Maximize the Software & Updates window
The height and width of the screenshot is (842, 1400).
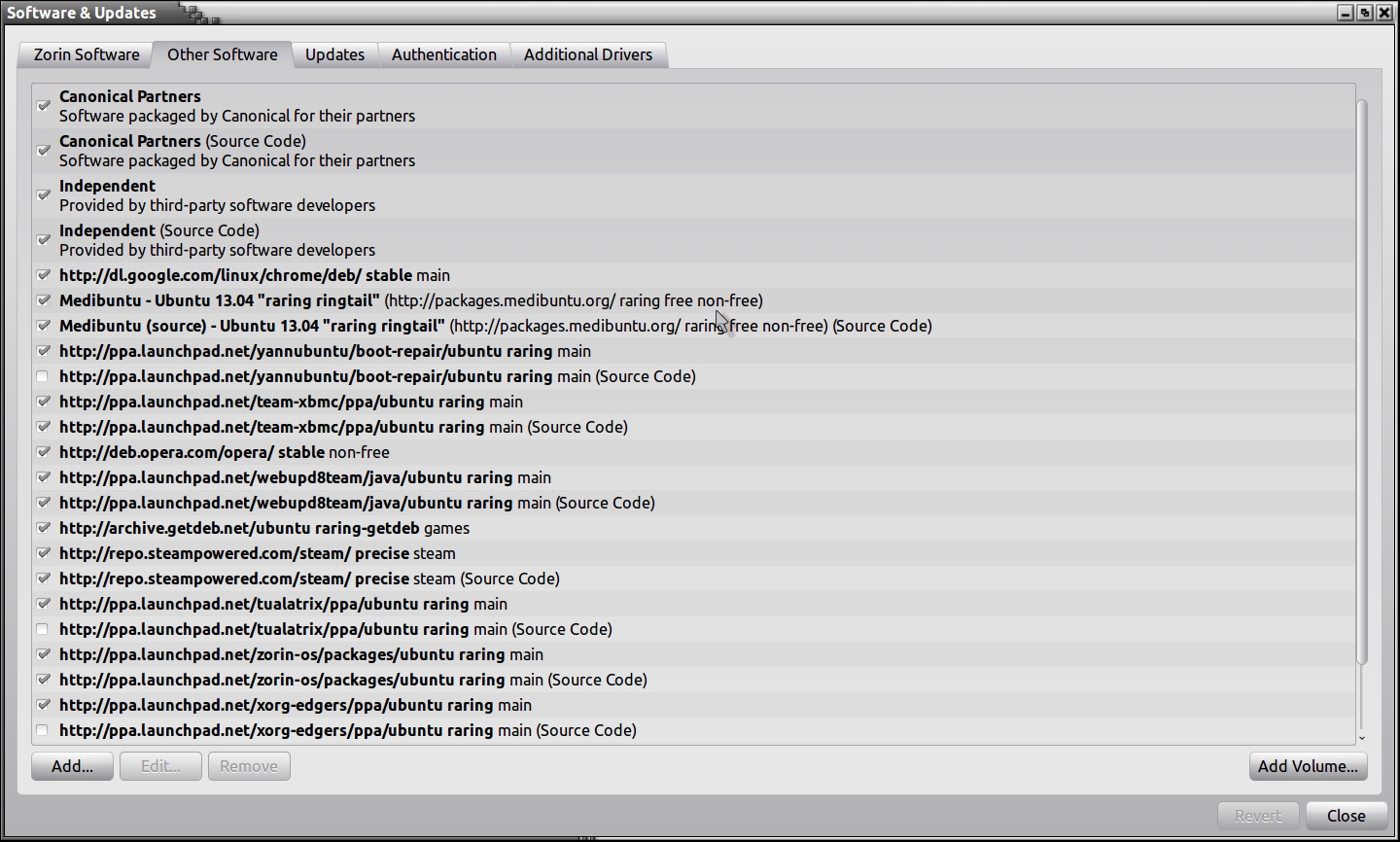(x=1365, y=13)
